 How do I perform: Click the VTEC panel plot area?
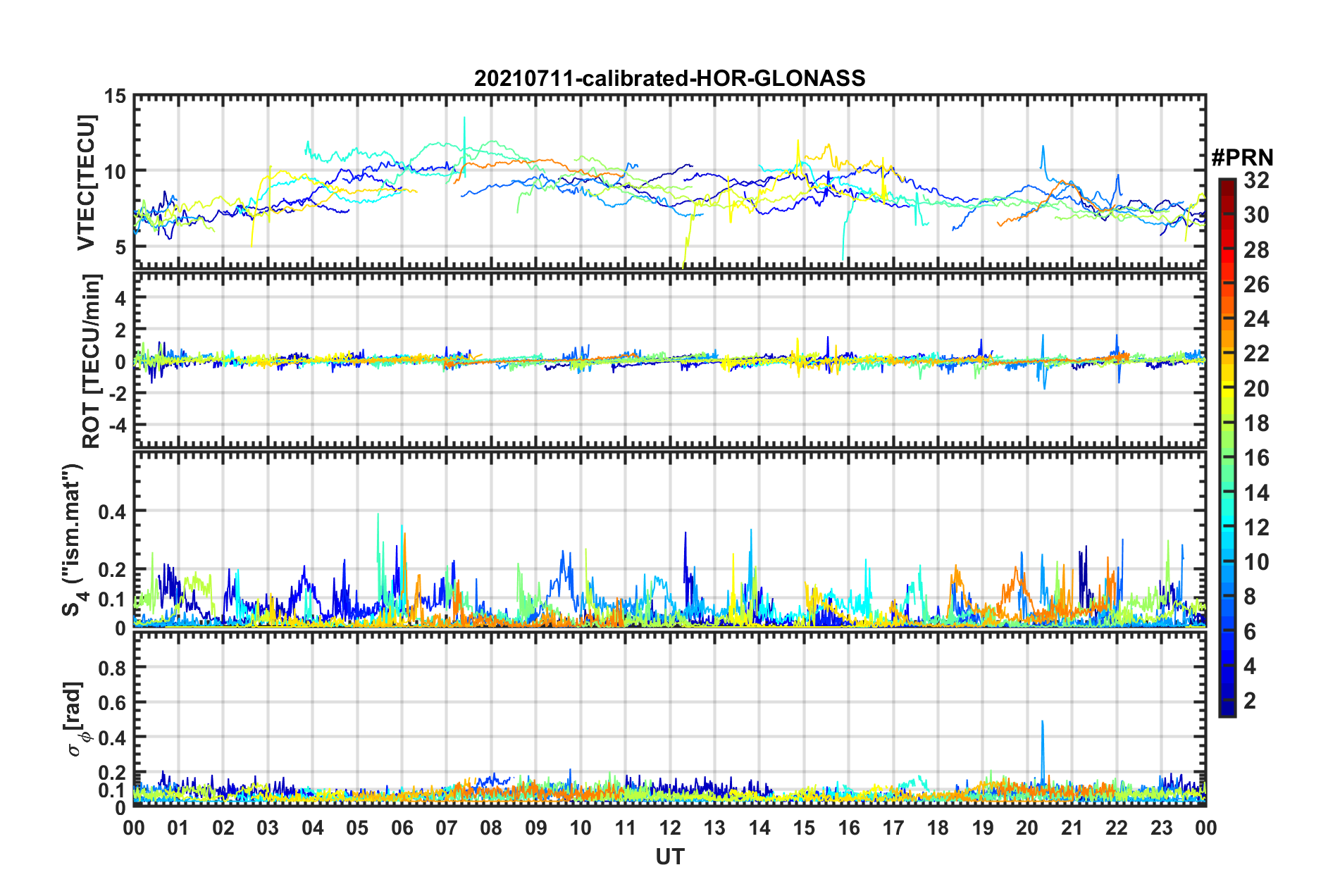(669, 181)
